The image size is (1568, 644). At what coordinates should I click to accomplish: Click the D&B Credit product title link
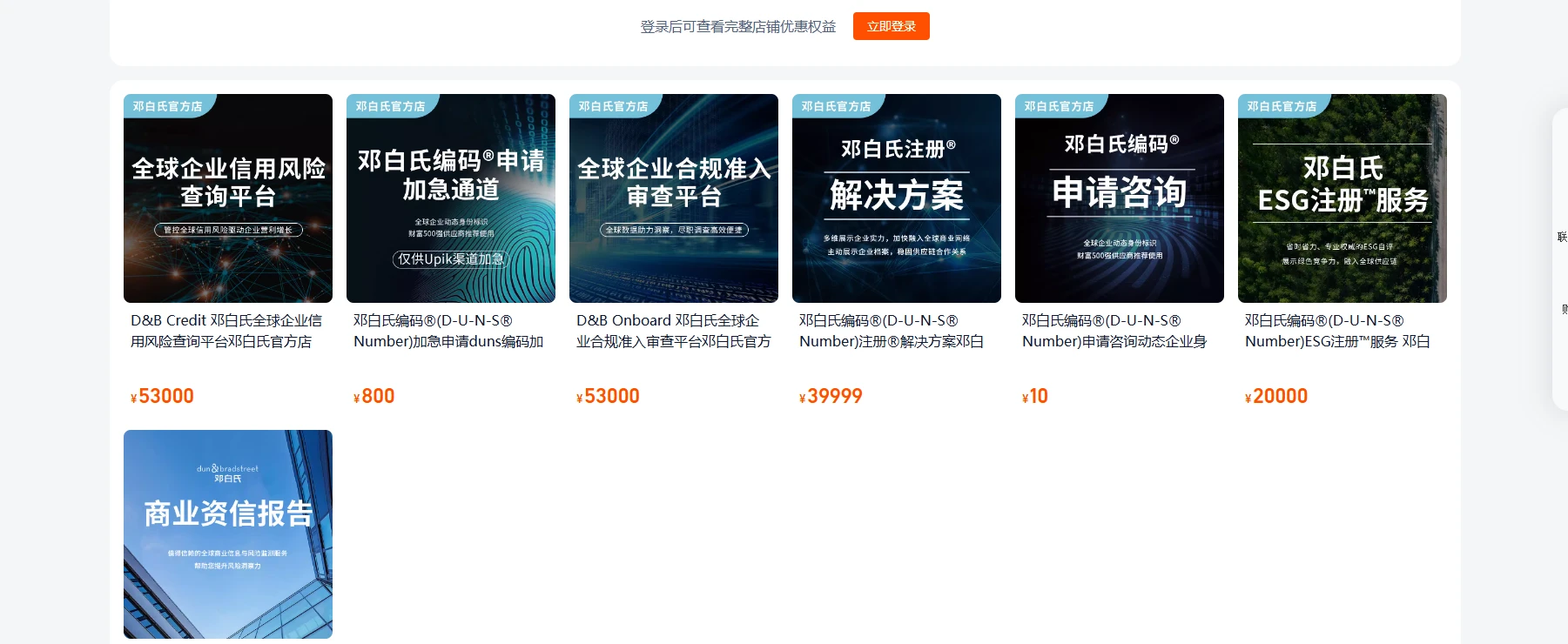[226, 331]
